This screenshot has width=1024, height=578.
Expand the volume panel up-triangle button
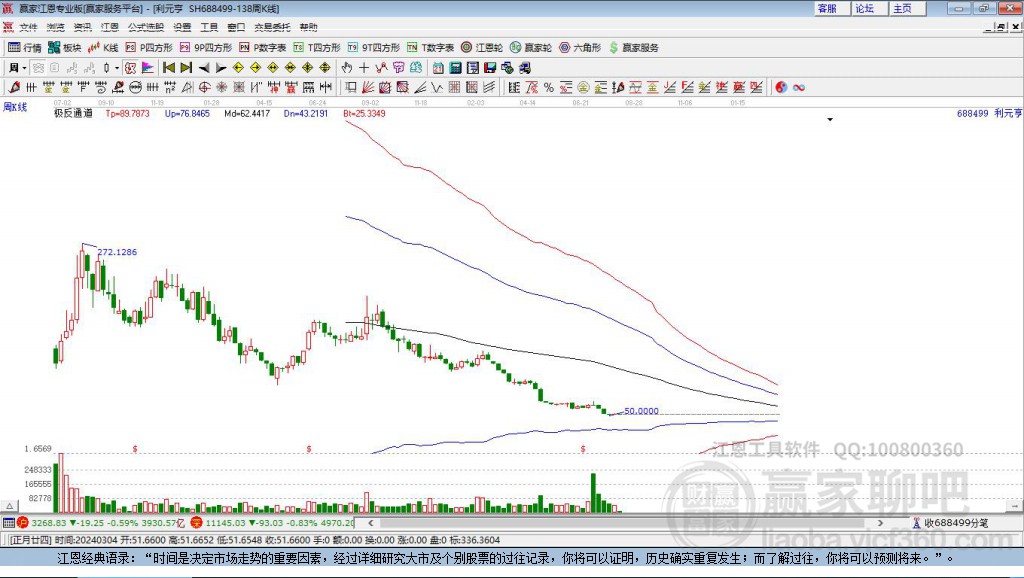(x=10, y=506)
